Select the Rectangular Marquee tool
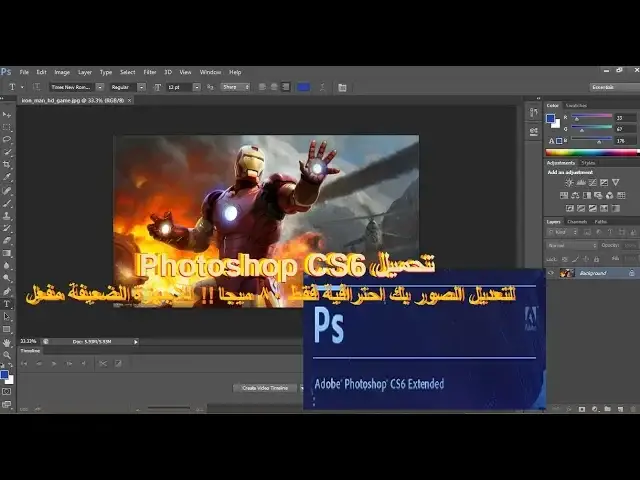This screenshot has height=480, width=640. (7, 127)
